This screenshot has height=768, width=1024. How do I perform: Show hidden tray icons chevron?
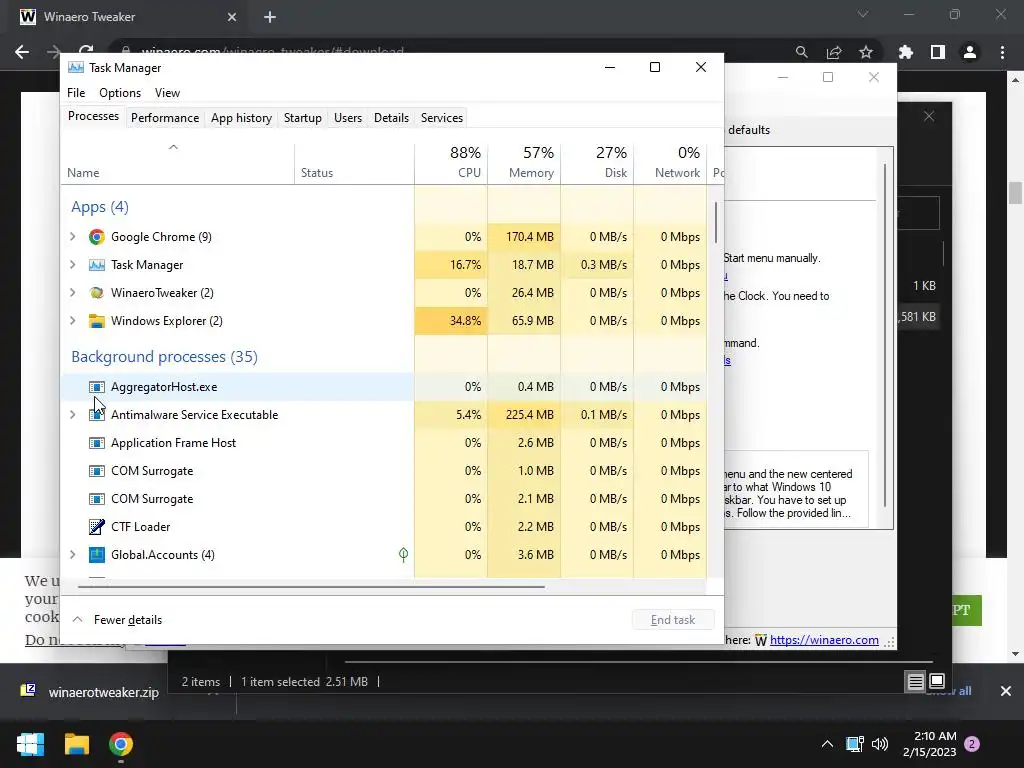[x=827, y=744]
